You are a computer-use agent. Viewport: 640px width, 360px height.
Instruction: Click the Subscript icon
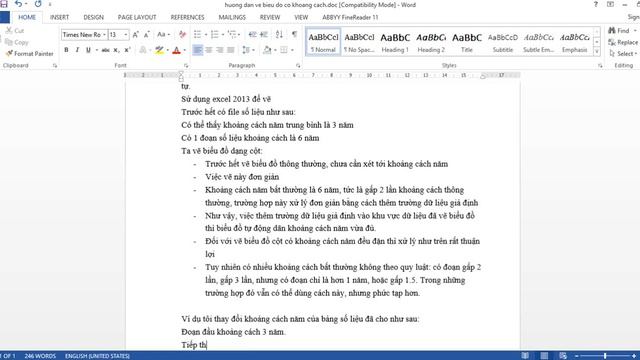click(116, 50)
